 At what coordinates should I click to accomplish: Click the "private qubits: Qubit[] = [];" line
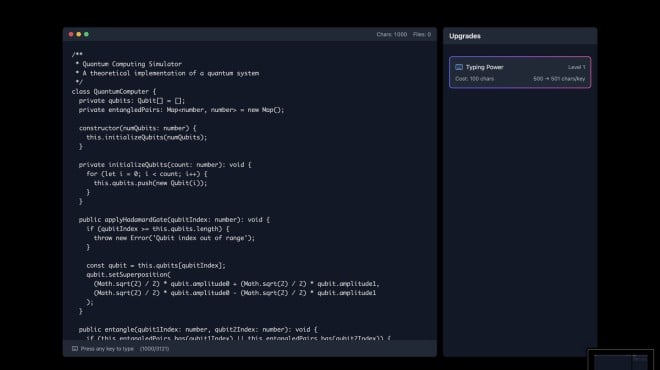pos(132,101)
